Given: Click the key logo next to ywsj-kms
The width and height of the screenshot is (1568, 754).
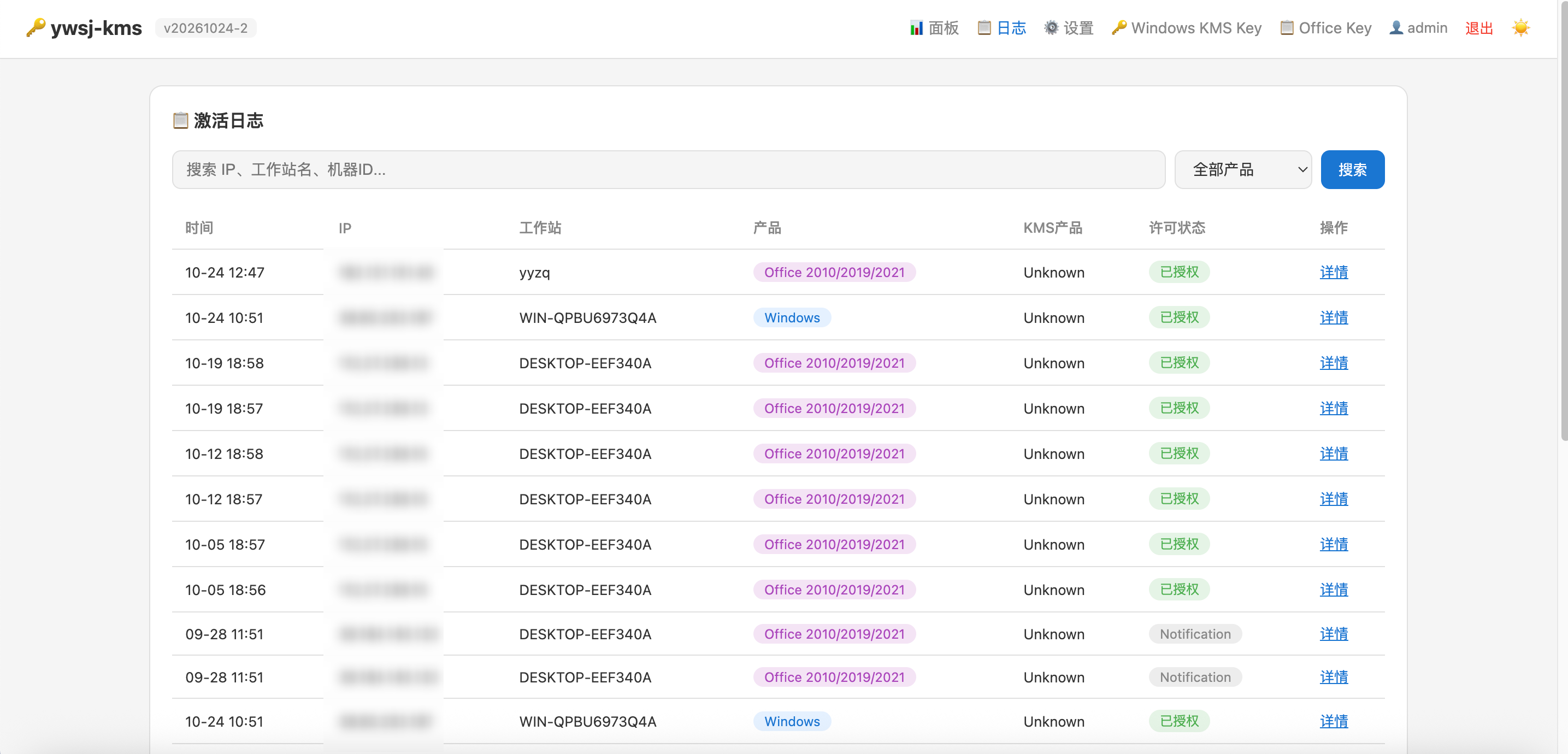Looking at the screenshot, I should coord(36,28).
